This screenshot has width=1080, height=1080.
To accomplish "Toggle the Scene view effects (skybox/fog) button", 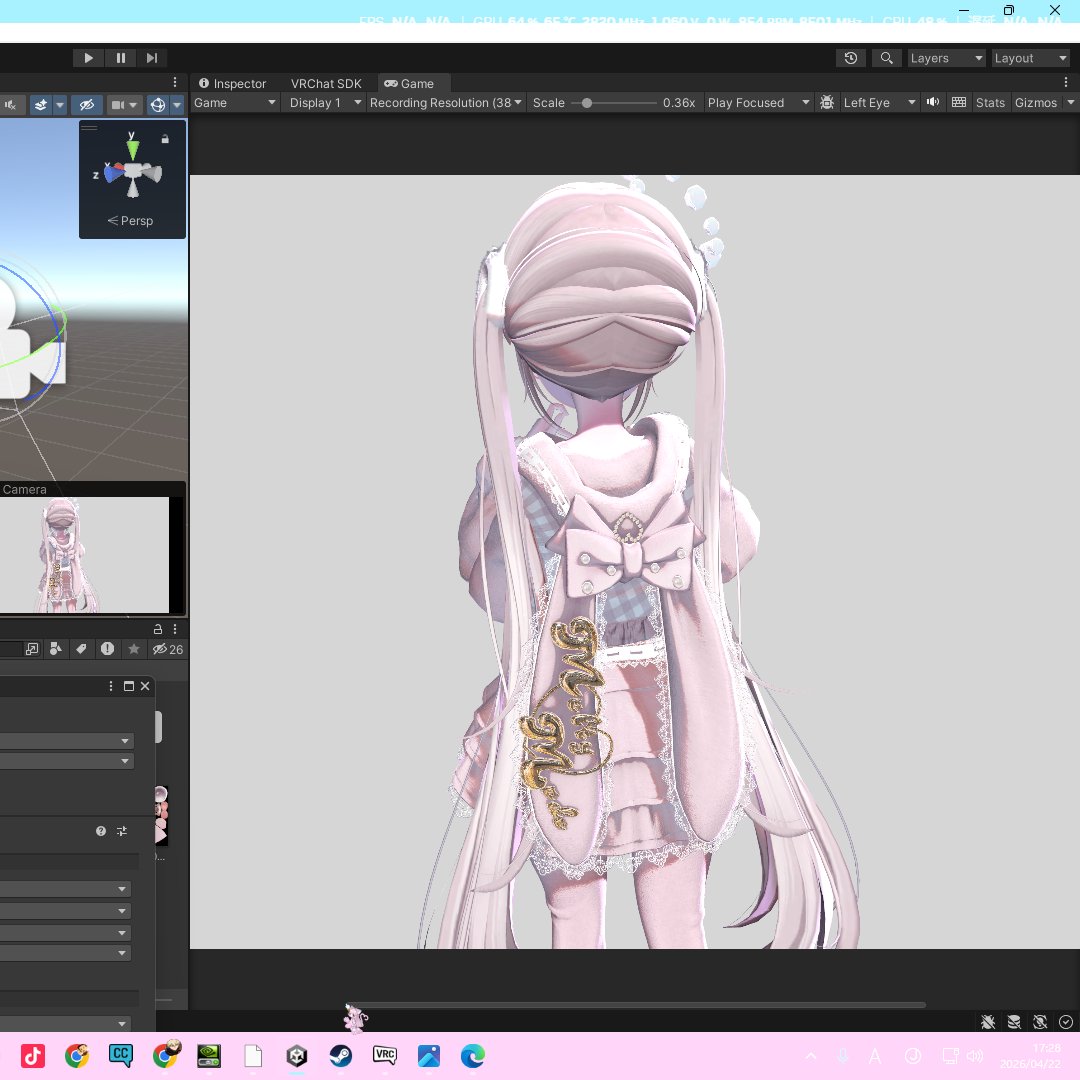I will [41, 105].
